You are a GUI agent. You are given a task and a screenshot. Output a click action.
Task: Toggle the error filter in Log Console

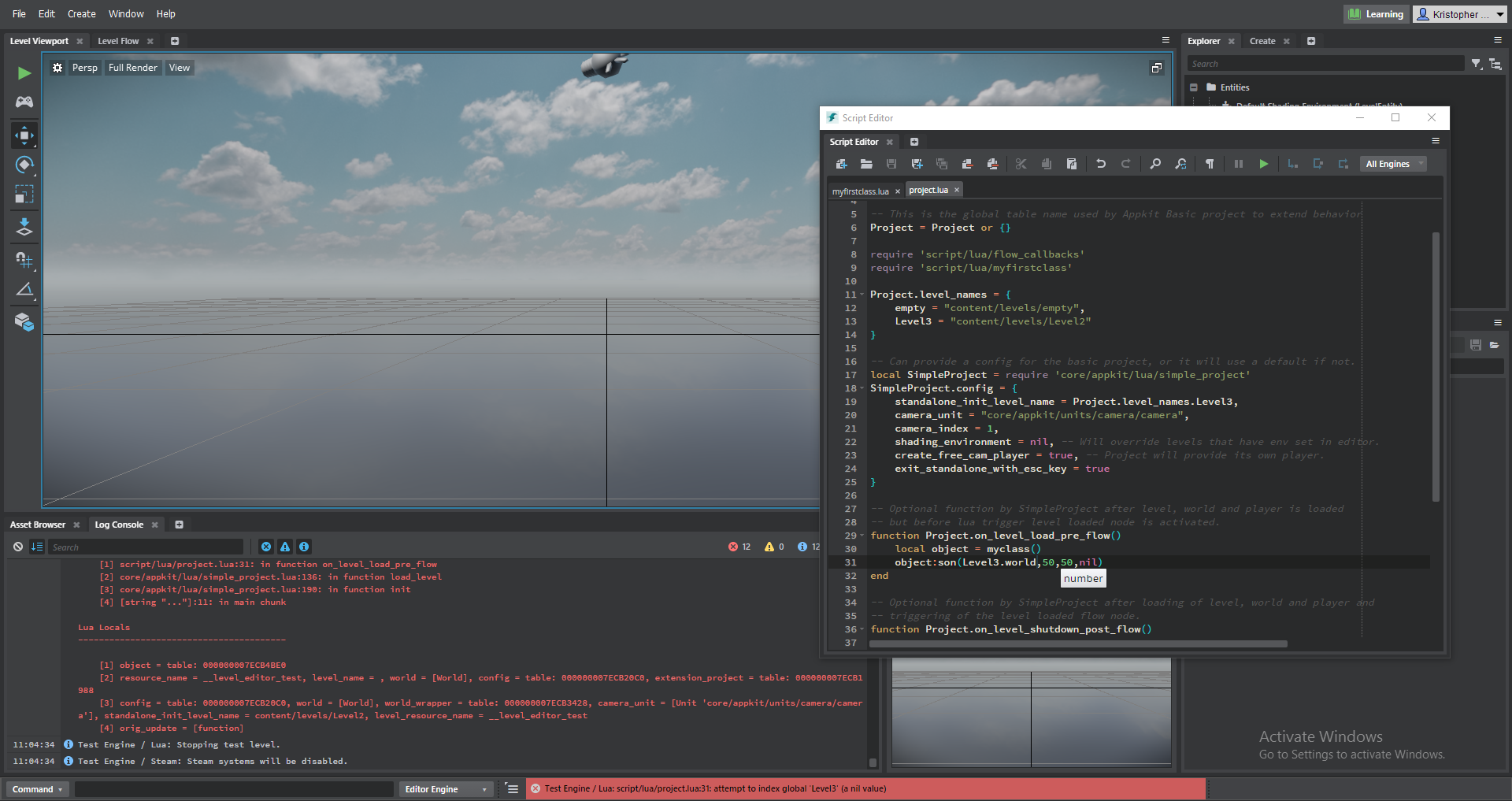click(x=266, y=547)
